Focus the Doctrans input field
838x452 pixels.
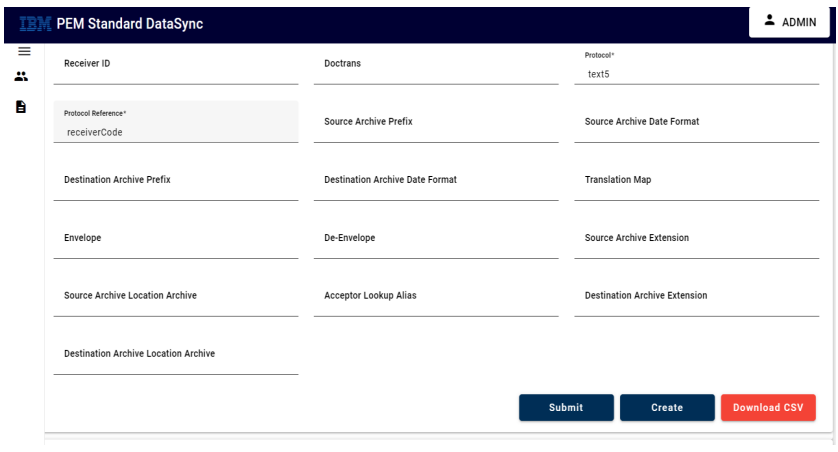click(x=436, y=64)
